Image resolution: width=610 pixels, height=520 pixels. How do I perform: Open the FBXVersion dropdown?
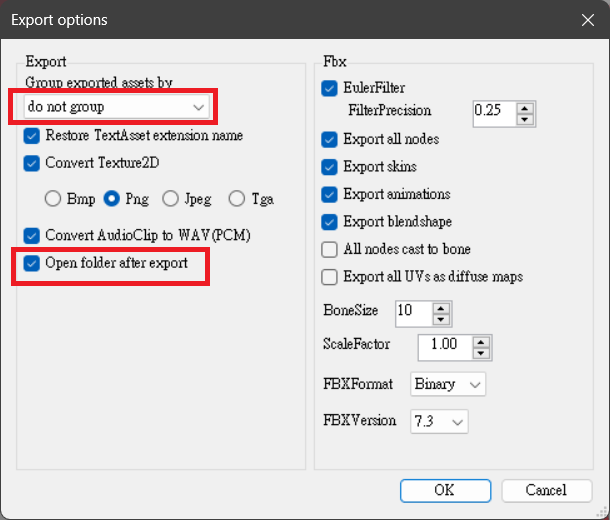point(439,422)
